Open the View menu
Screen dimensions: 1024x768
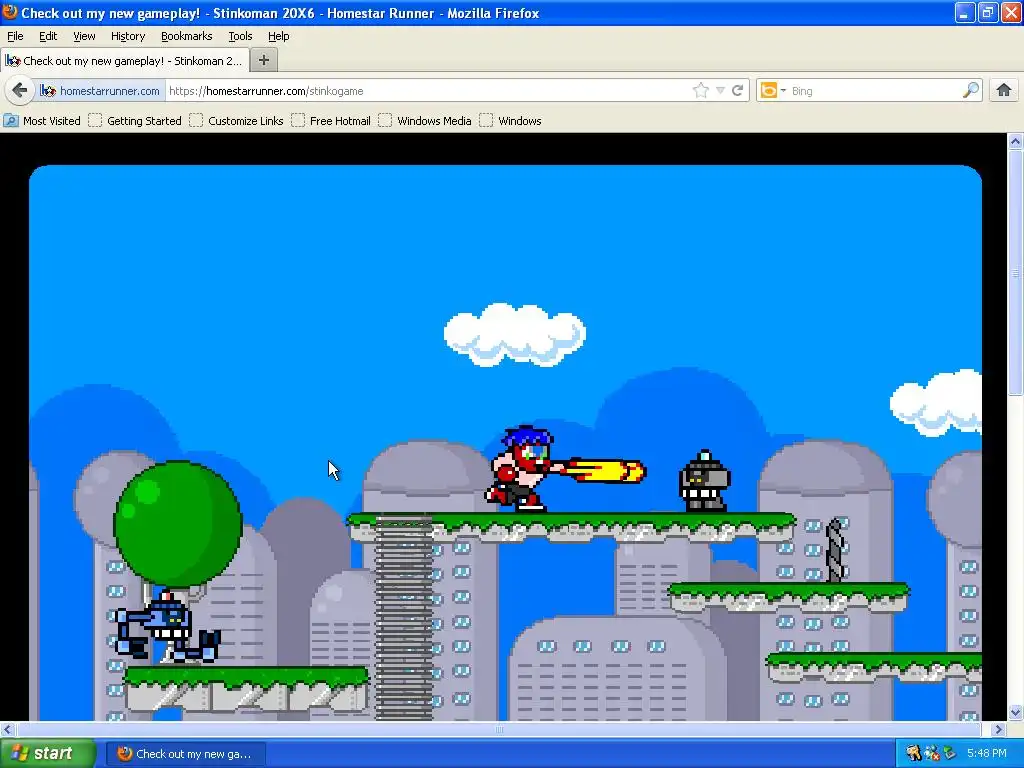coord(84,36)
